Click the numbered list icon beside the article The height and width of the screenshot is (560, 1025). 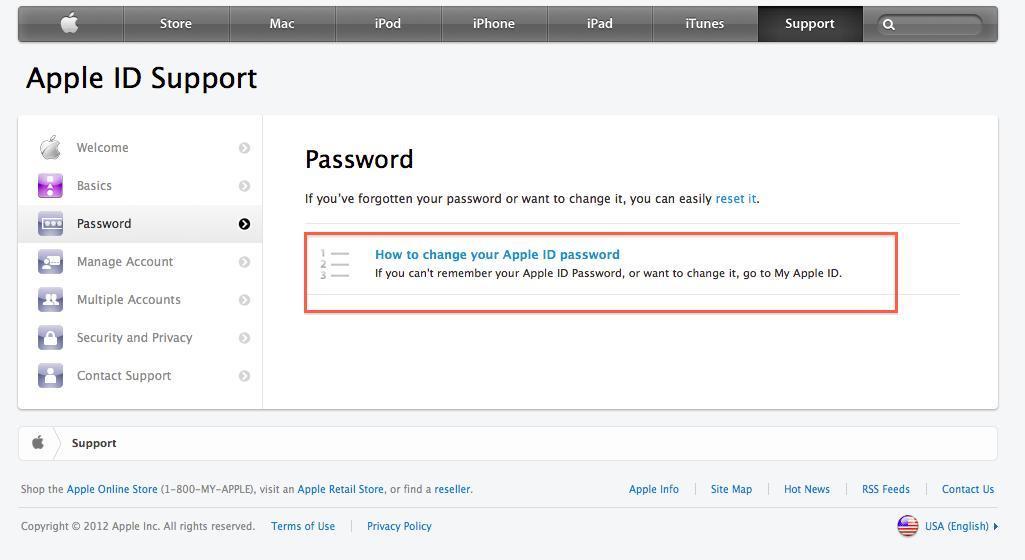click(335, 264)
